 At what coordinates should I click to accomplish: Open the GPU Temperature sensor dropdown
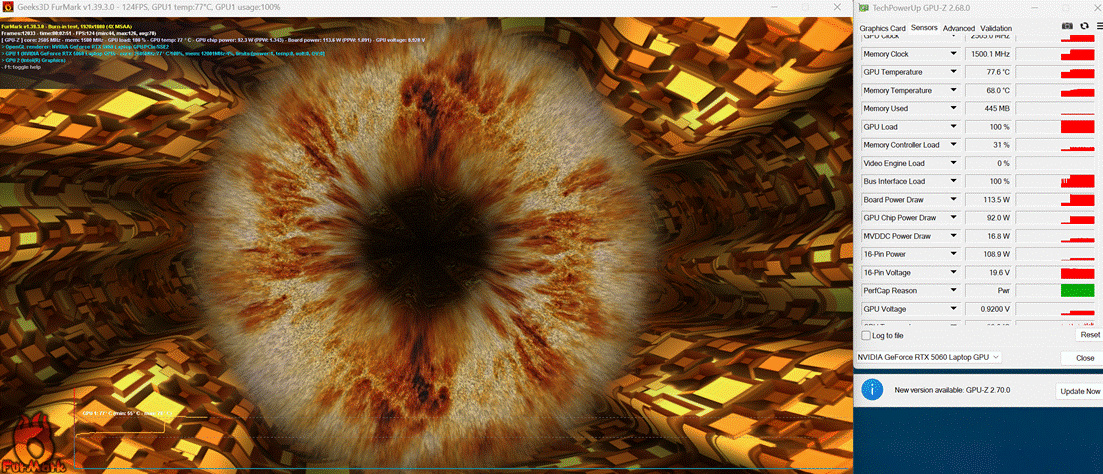click(x=955, y=72)
